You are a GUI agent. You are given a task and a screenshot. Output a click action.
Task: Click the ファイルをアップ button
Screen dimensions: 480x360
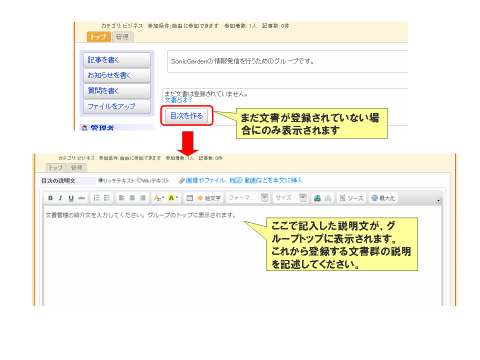(117, 106)
